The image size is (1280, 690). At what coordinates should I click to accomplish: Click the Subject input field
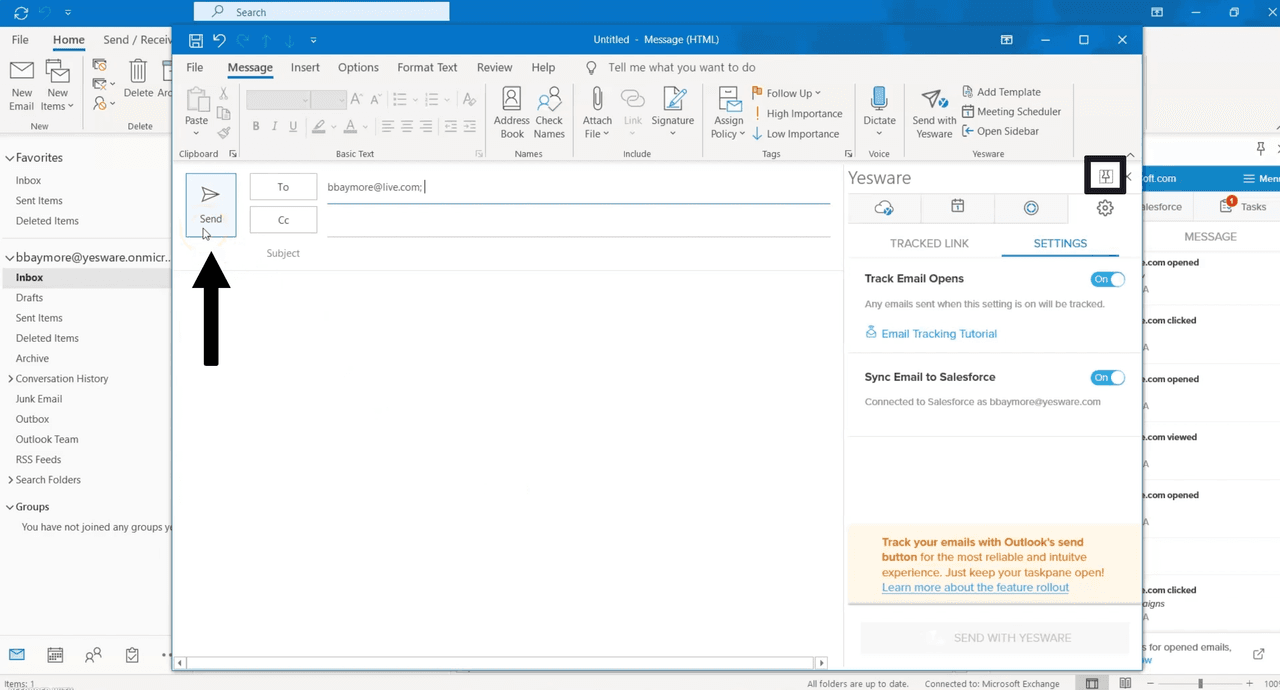[578, 253]
